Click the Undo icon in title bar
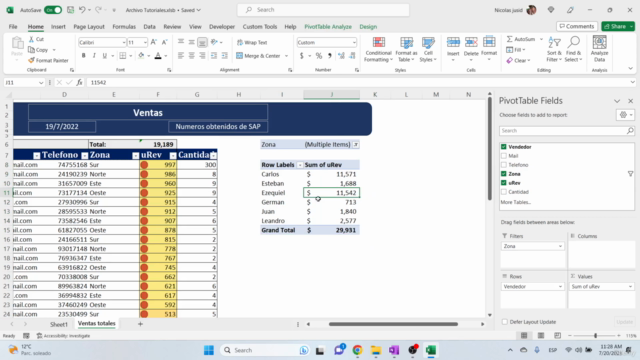Viewport: 640px width, 360px height. tap(82, 10)
